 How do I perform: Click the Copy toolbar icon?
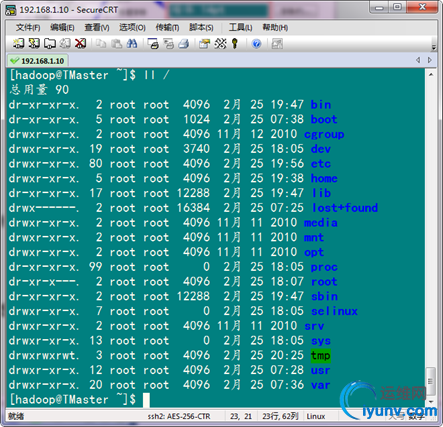pyautogui.click(x=101, y=43)
